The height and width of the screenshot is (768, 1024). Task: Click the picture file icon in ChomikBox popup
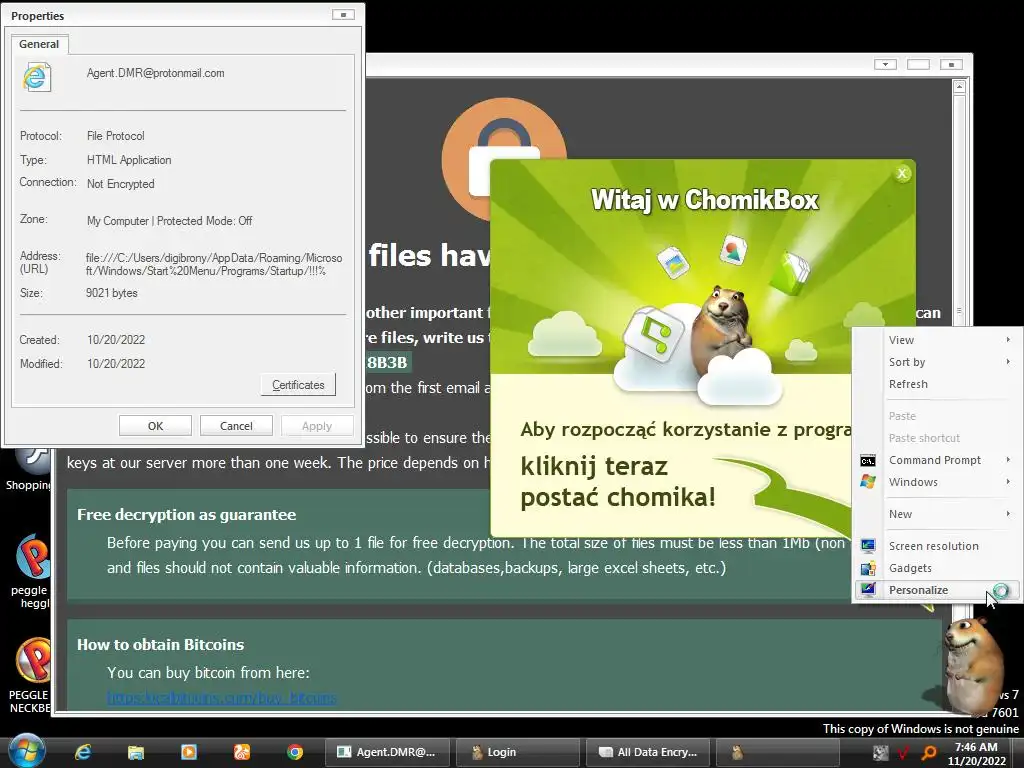pyautogui.click(x=674, y=262)
